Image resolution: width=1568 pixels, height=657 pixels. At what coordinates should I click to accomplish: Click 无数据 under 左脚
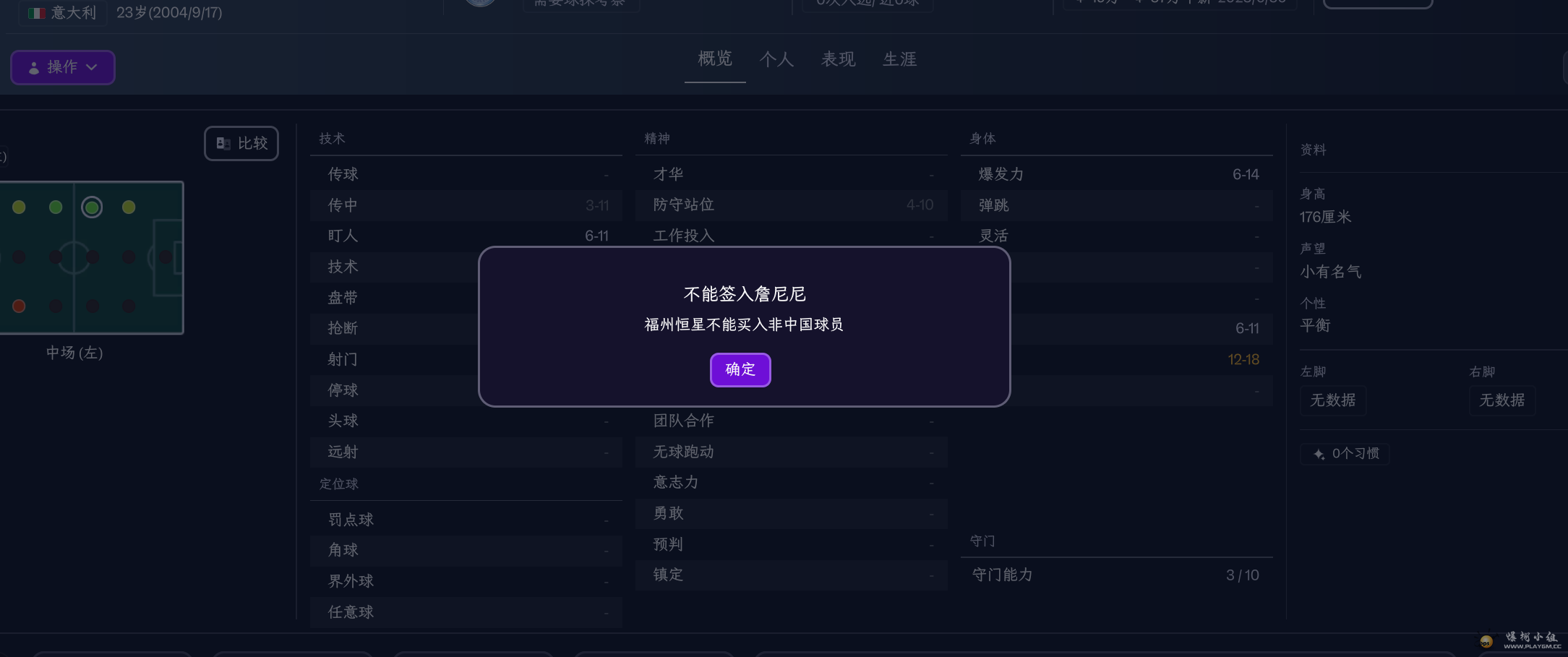click(x=1332, y=400)
